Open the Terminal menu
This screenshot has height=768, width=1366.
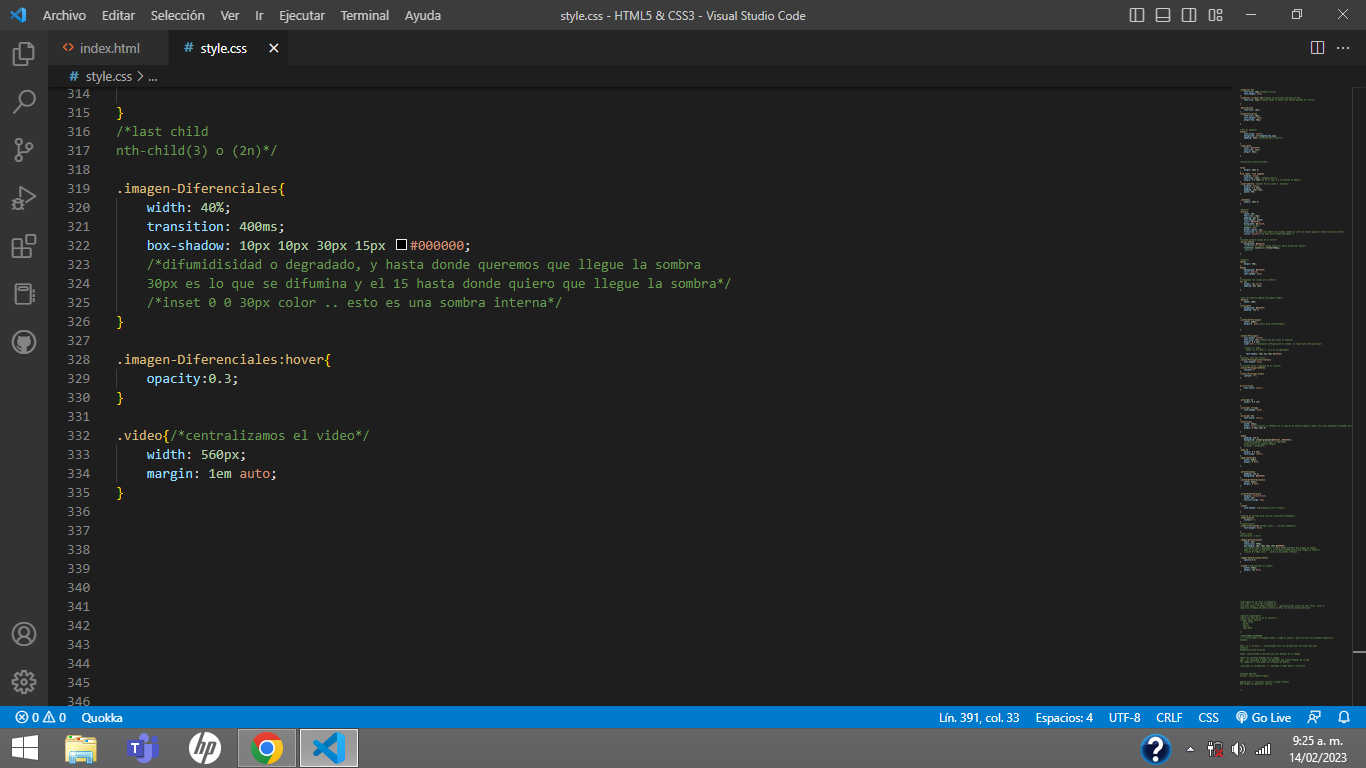click(365, 15)
